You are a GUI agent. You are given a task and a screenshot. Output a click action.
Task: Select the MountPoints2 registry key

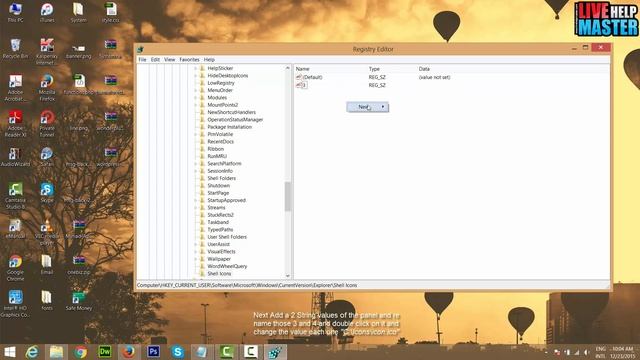click(x=222, y=105)
